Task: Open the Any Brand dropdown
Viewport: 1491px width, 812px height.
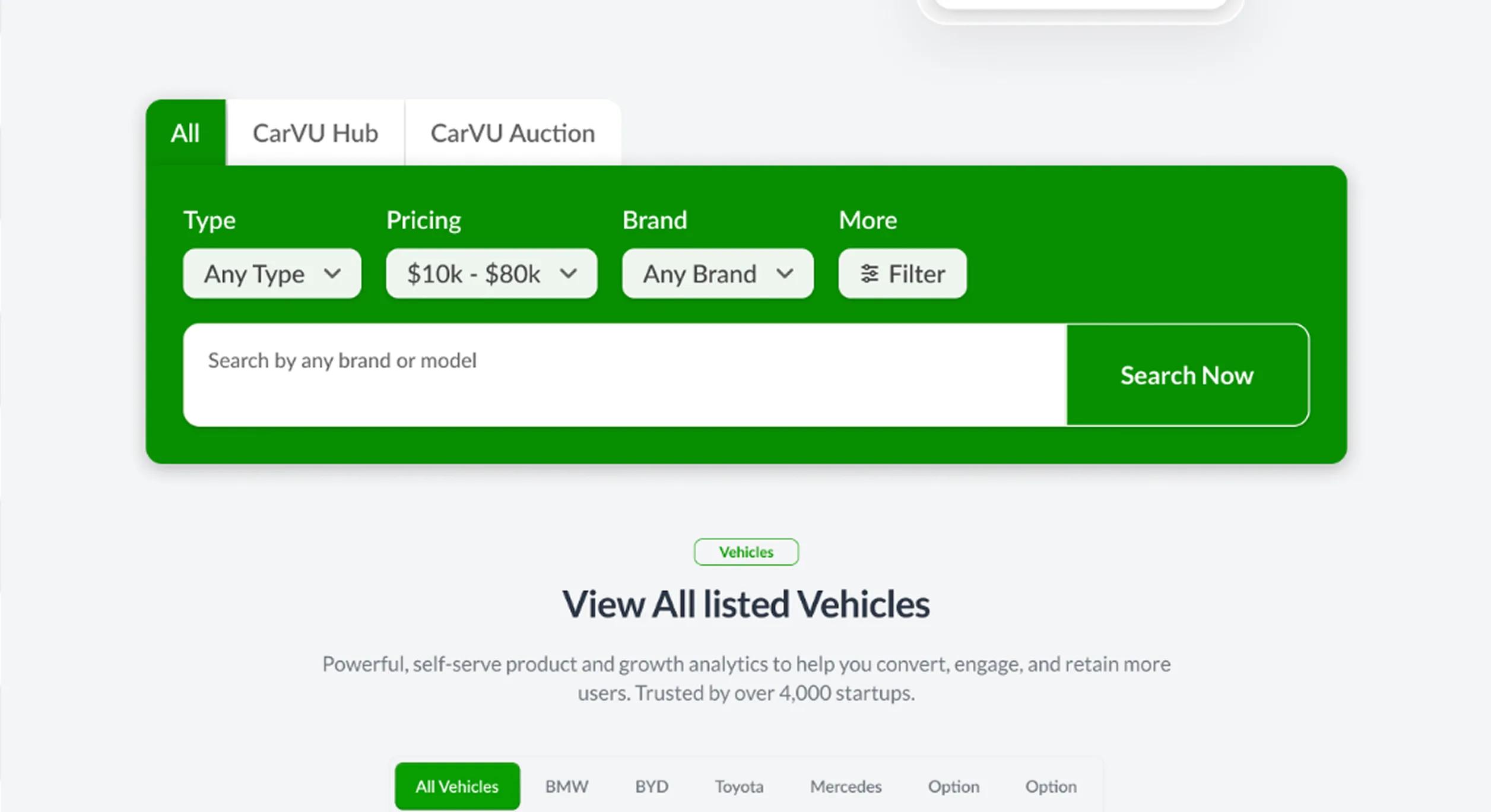Action: (x=718, y=274)
